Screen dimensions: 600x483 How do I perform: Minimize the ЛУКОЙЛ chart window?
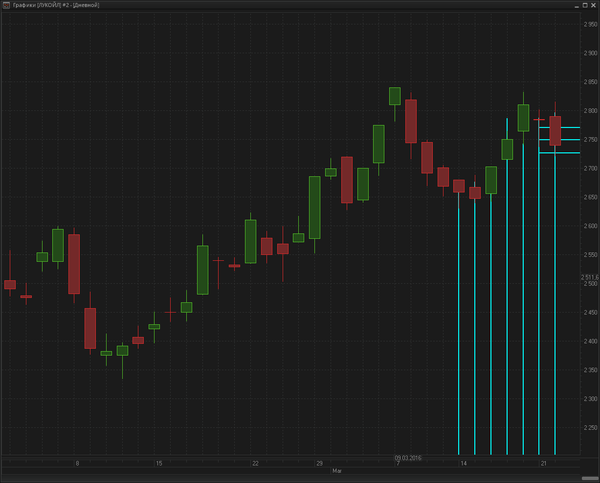(577, 5)
